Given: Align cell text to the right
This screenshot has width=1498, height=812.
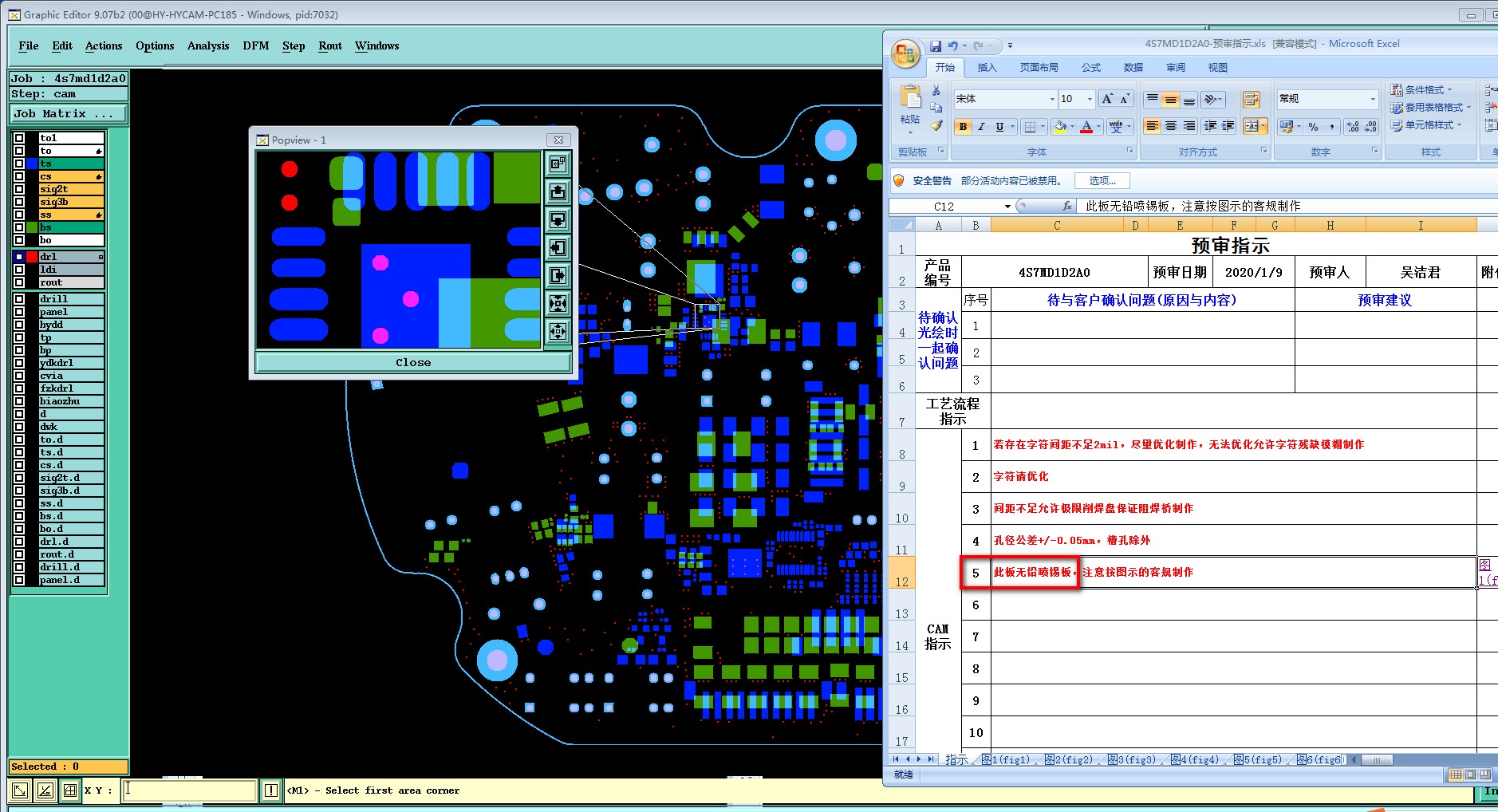Looking at the screenshot, I should [x=1189, y=126].
